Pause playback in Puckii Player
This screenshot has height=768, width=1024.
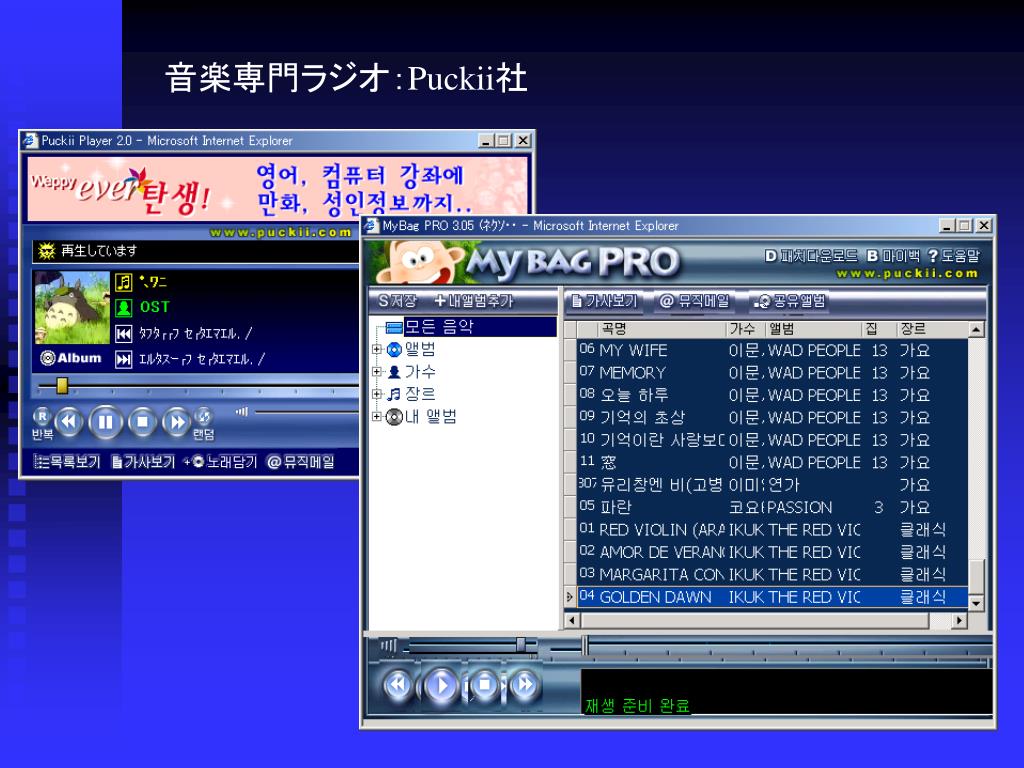coord(105,422)
